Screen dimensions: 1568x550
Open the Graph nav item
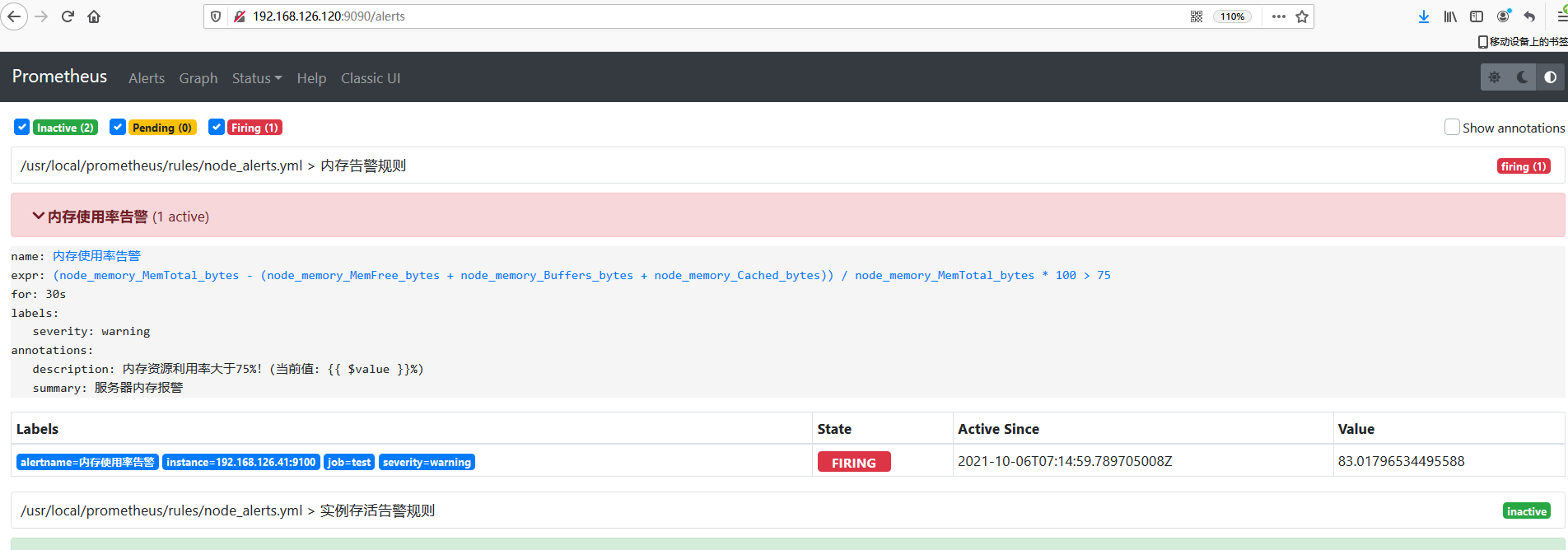[198, 78]
